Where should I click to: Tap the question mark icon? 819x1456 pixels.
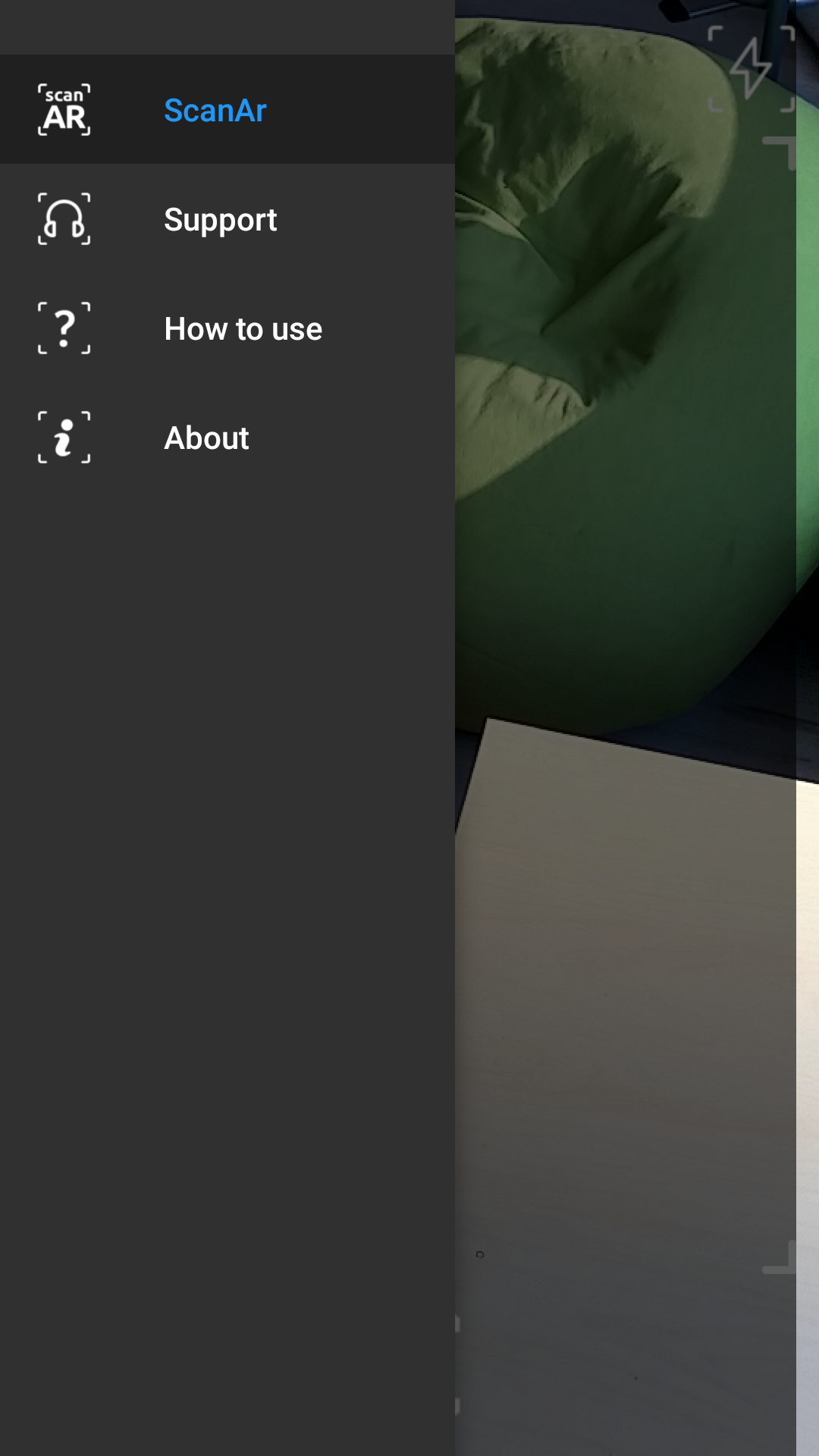[64, 328]
